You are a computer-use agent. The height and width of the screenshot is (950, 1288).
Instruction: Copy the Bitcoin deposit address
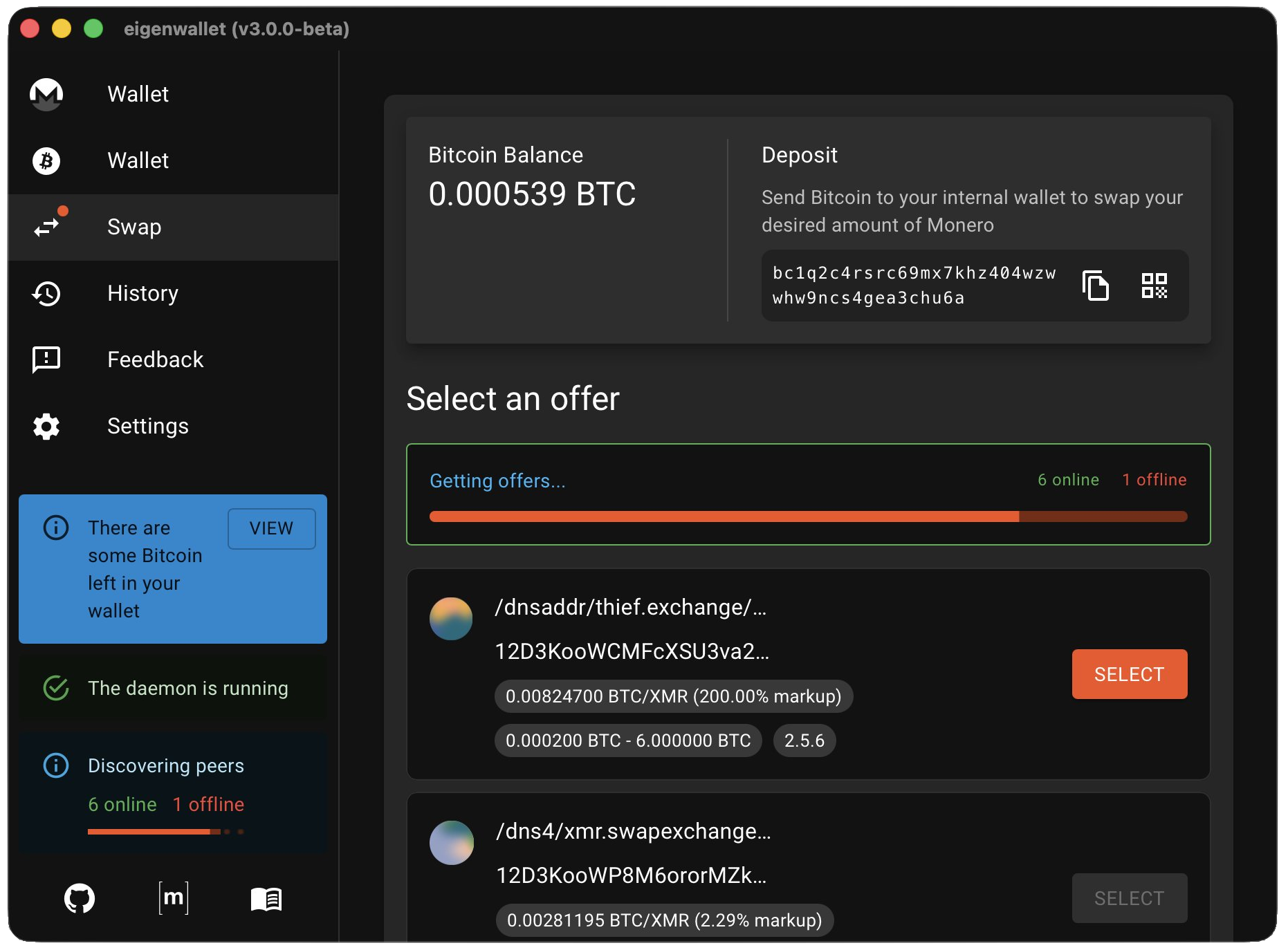pos(1095,286)
